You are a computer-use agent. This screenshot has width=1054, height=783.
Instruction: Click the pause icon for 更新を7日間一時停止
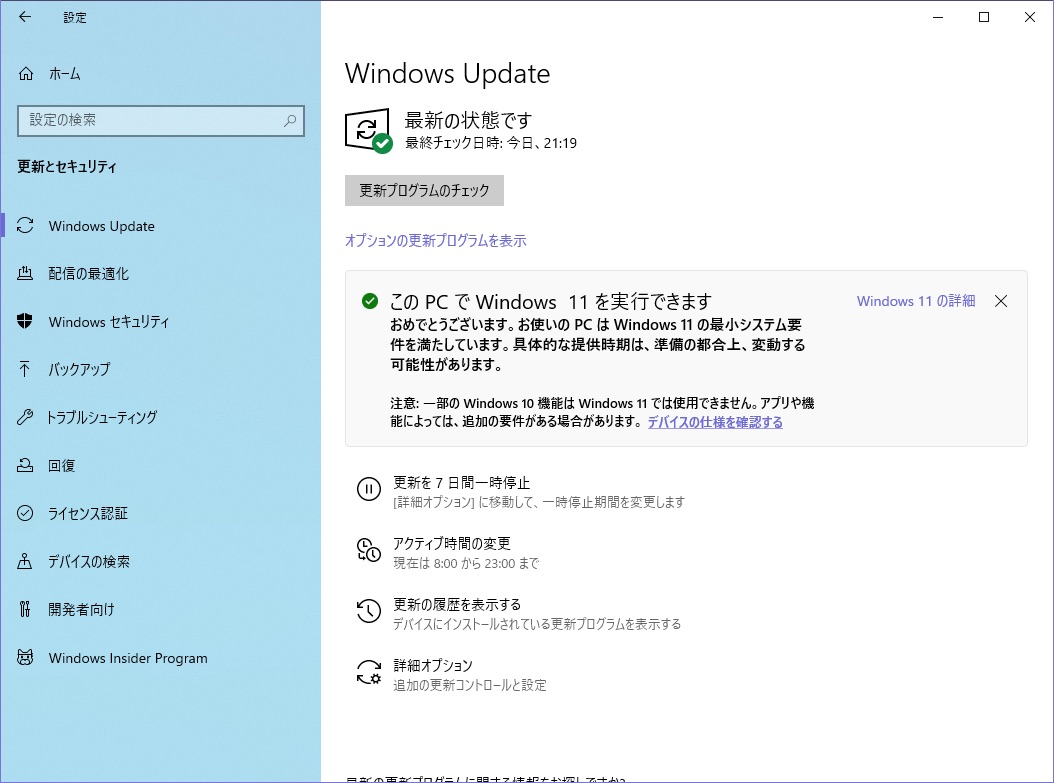[x=368, y=489]
